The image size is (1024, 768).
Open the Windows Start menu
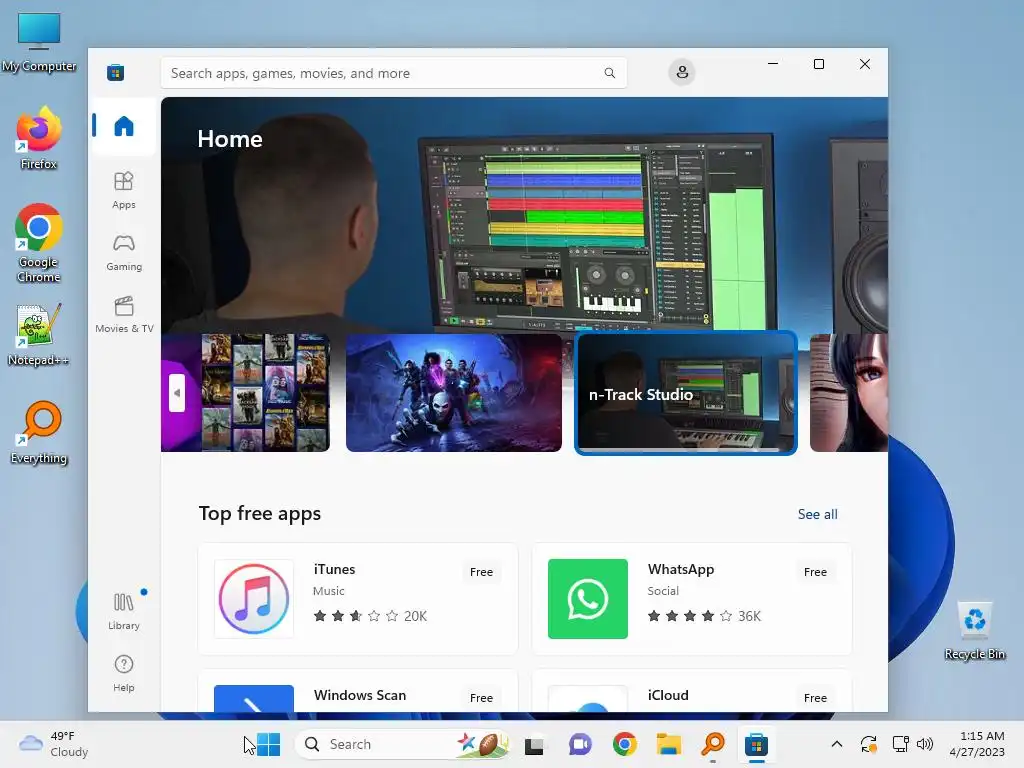[268, 744]
